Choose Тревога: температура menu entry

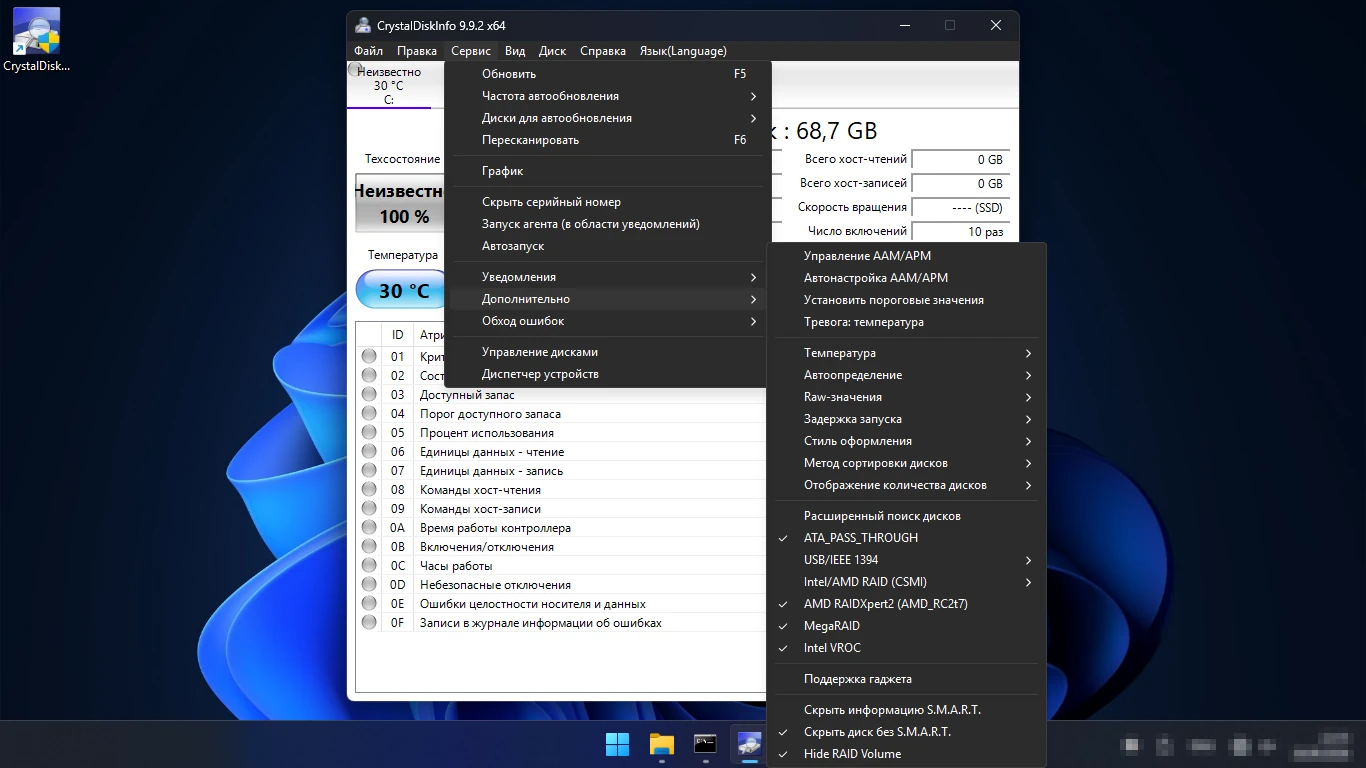(906, 322)
